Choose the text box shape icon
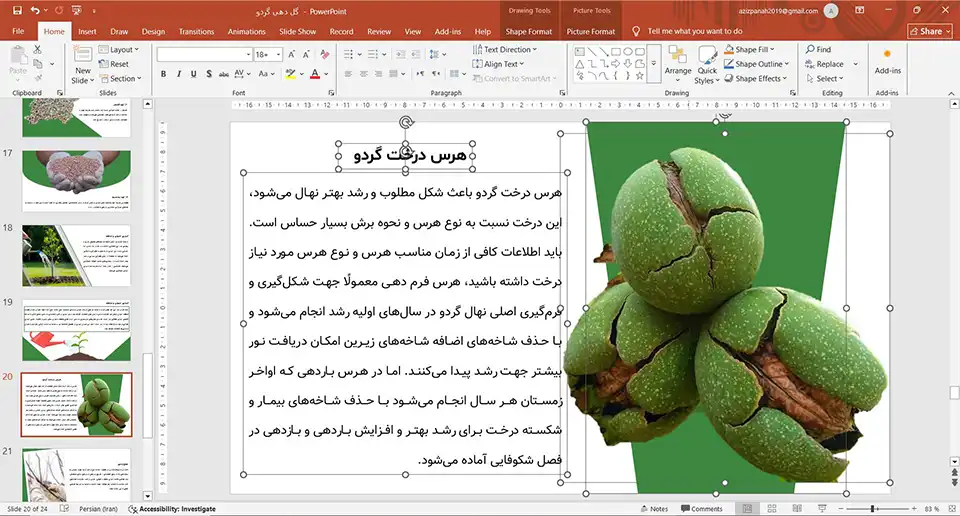This screenshot has width=960, height=516. [x=579, y=52]
